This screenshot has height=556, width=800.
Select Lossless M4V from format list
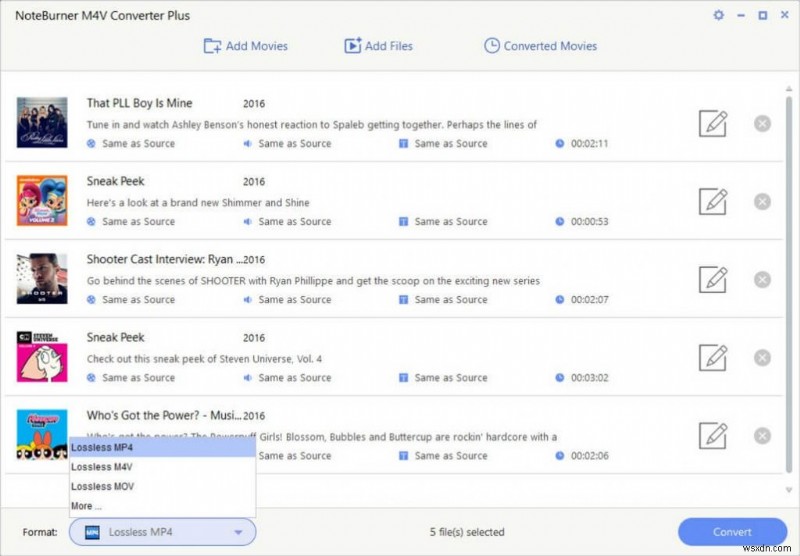[103, 467]
